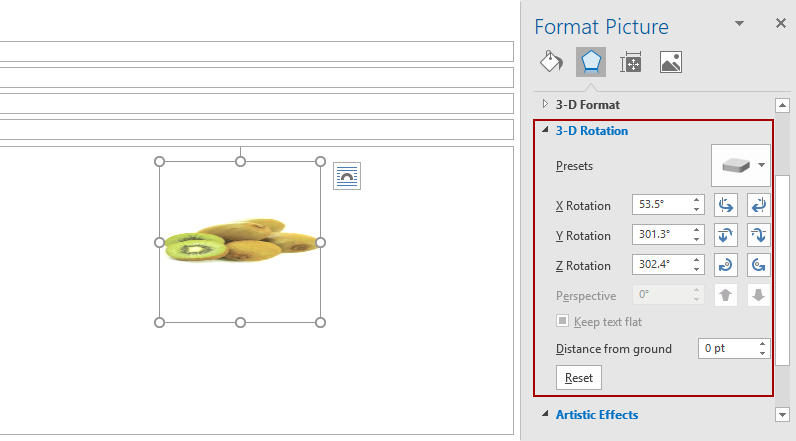Click inside the Y Rotation field
This screenshot has width=796, height=441.
click(660, 234)
